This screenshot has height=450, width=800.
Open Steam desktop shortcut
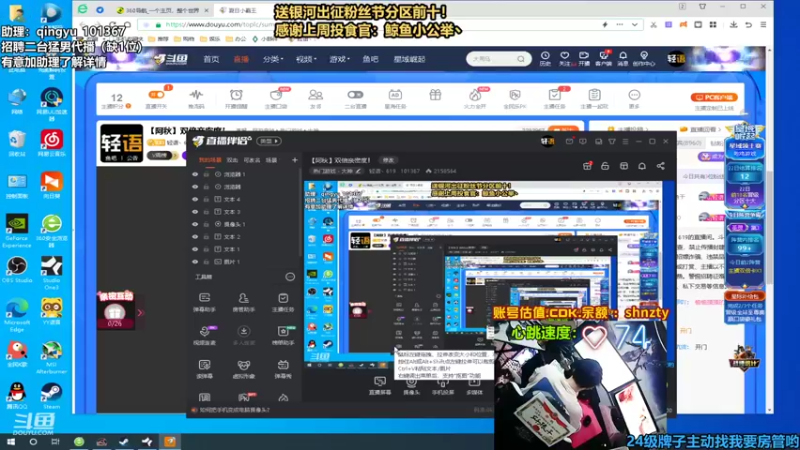pyautogui.click(x=52, y=396)
